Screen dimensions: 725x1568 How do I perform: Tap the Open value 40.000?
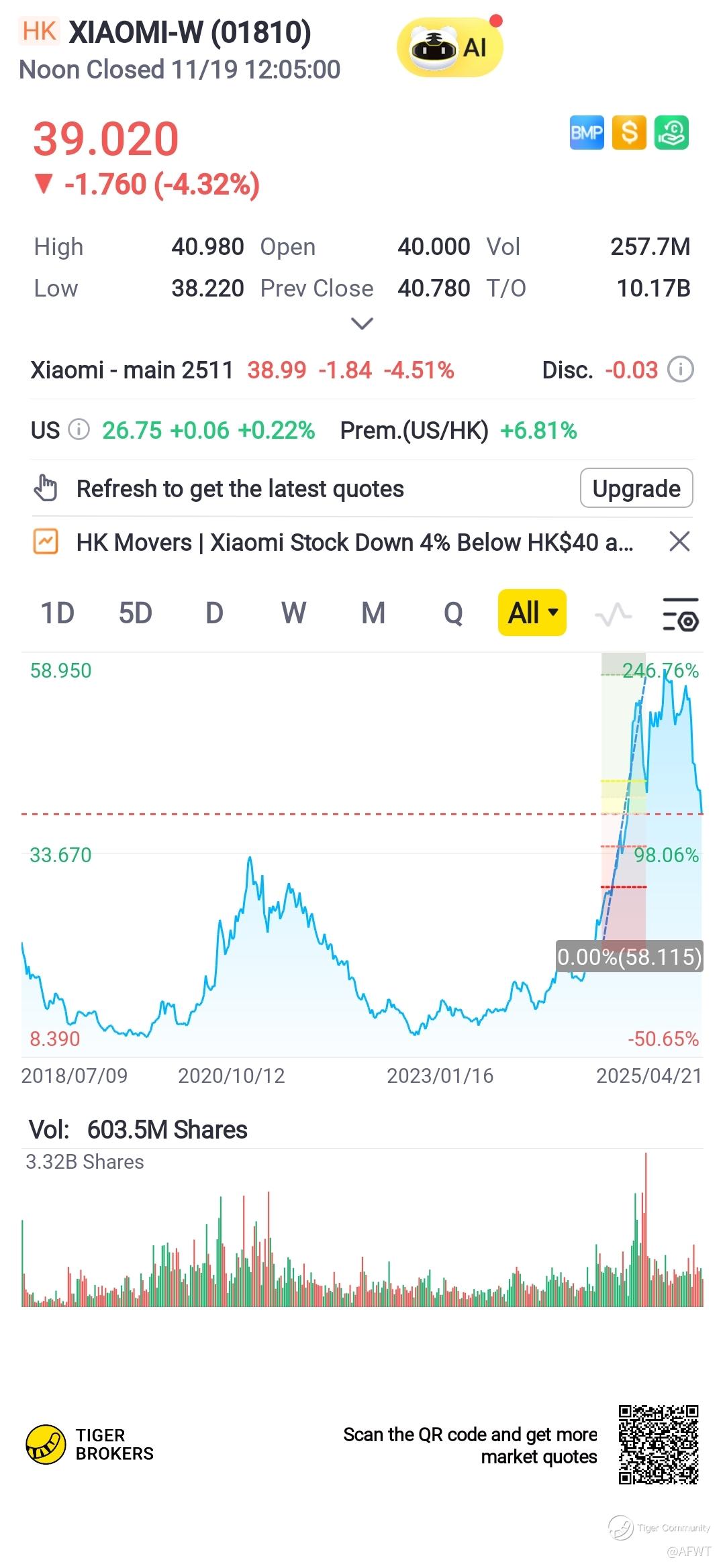coord(434,246)
